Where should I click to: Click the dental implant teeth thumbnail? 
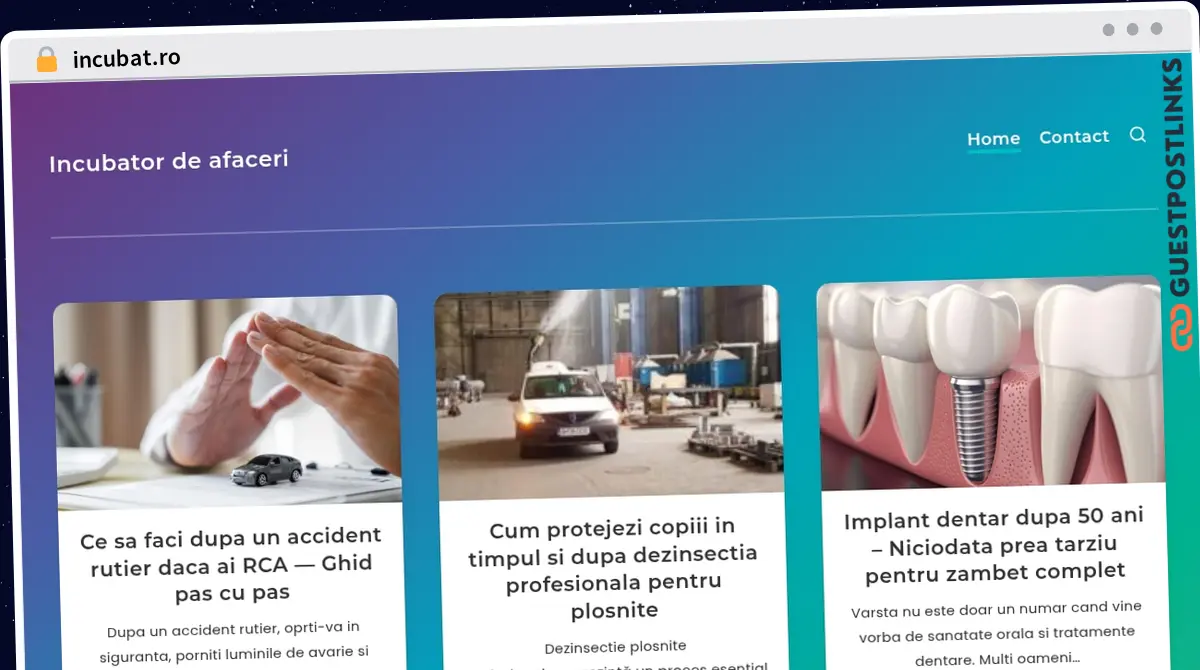pos(991,385)
